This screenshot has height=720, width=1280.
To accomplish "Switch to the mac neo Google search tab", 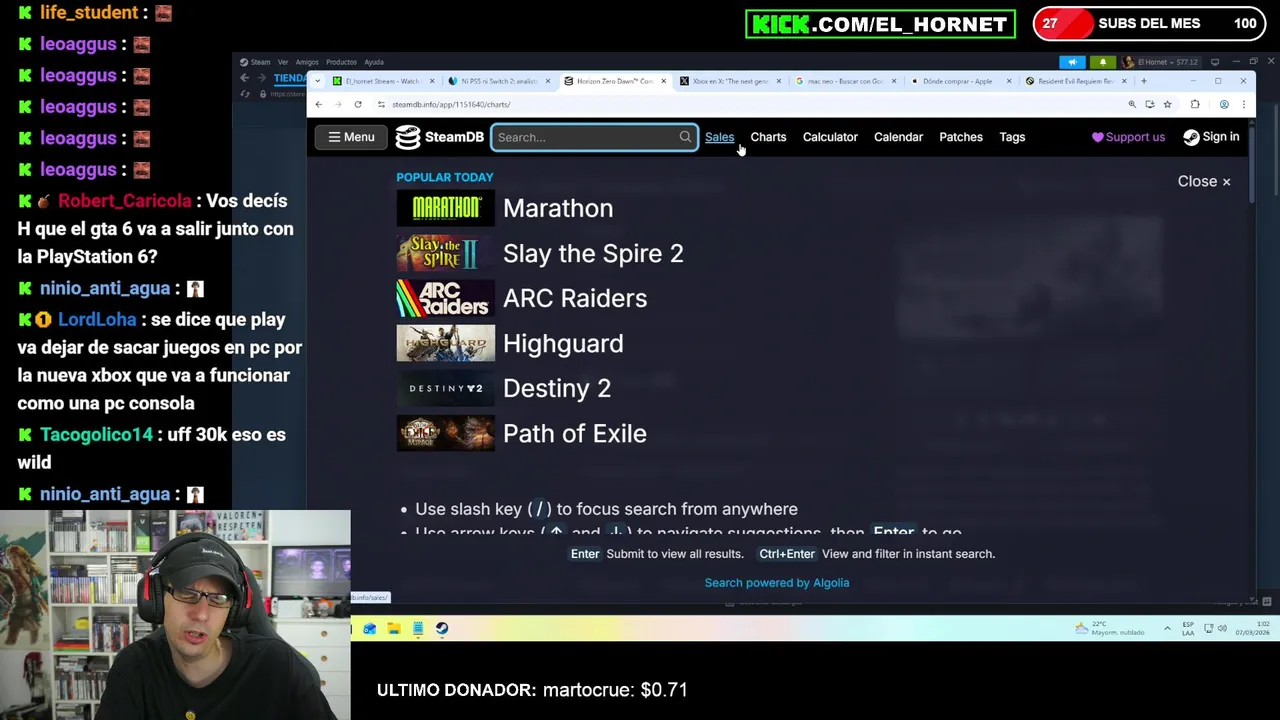I will point(845,81).
